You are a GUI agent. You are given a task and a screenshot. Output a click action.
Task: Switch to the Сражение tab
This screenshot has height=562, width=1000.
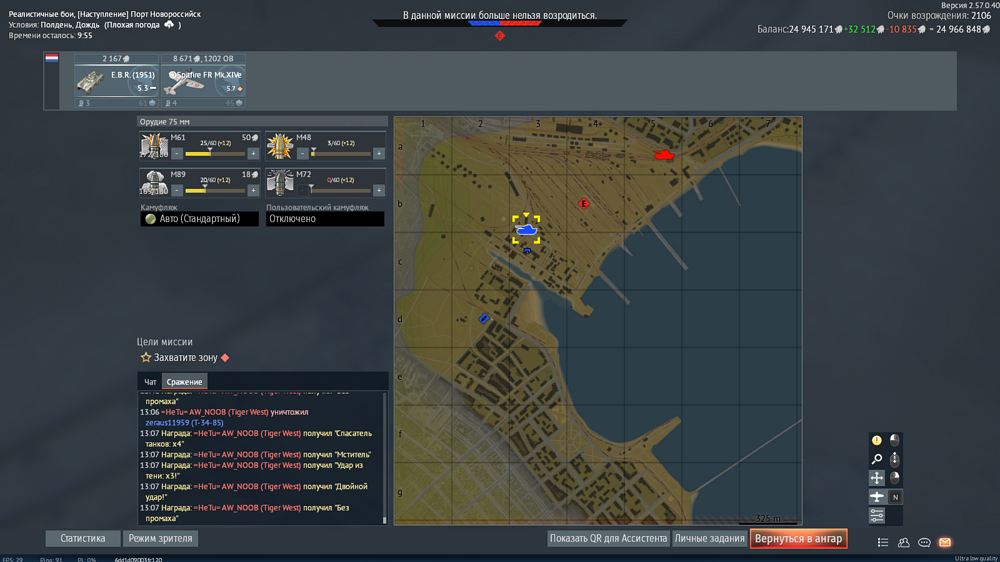click(184, 381)
